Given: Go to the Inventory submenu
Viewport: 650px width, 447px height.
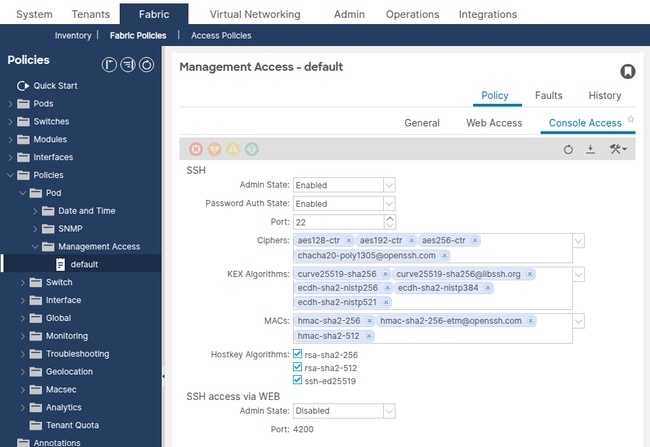Looking at the screenshot, I should coord(73,36).
